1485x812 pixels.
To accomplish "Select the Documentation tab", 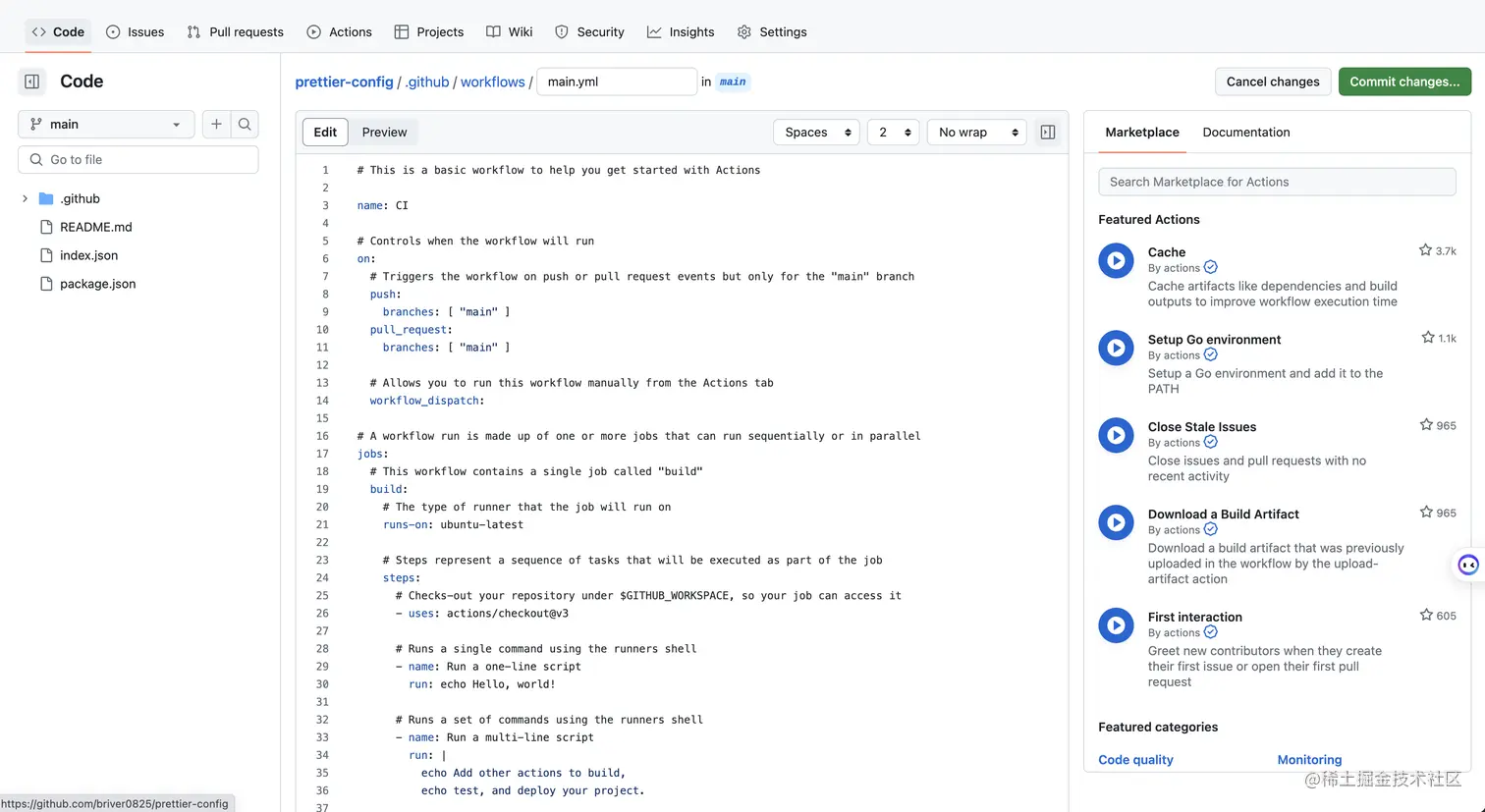I will pos(1246,133).
